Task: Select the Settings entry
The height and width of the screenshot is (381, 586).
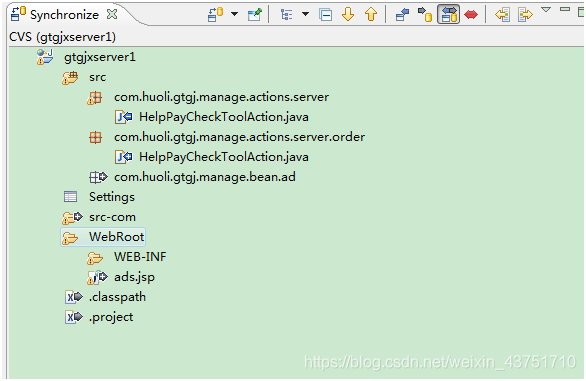Action: point(112,197)
